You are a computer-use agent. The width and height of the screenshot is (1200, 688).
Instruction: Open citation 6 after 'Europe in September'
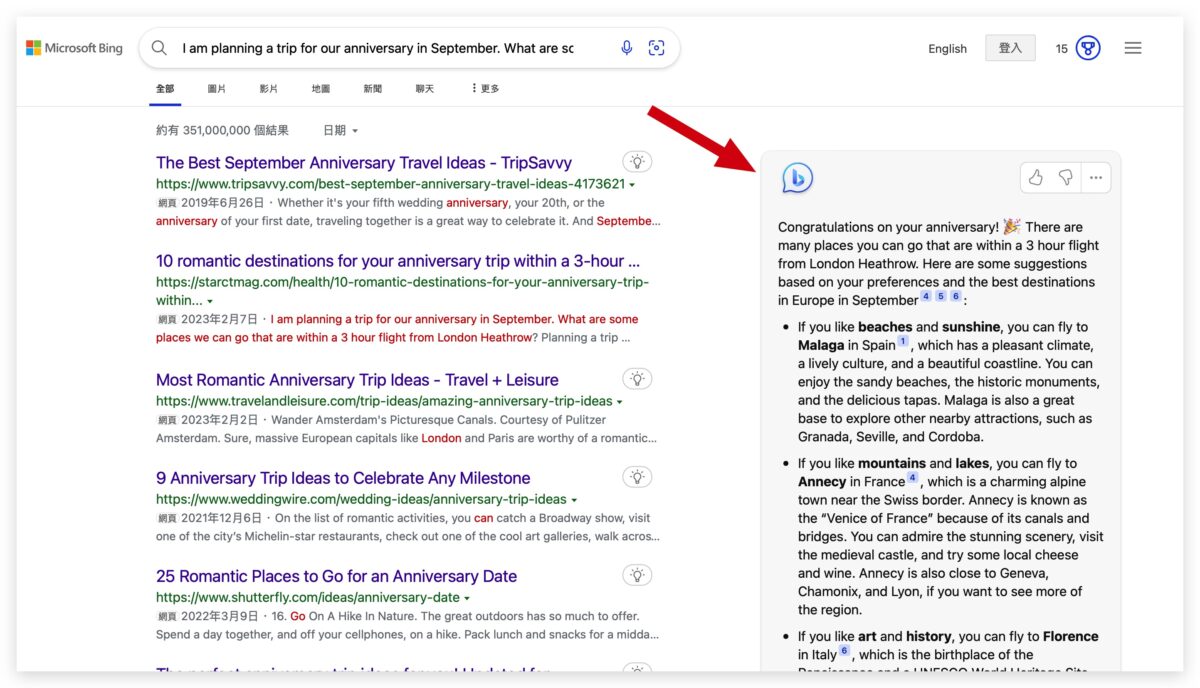click(956, 296)
